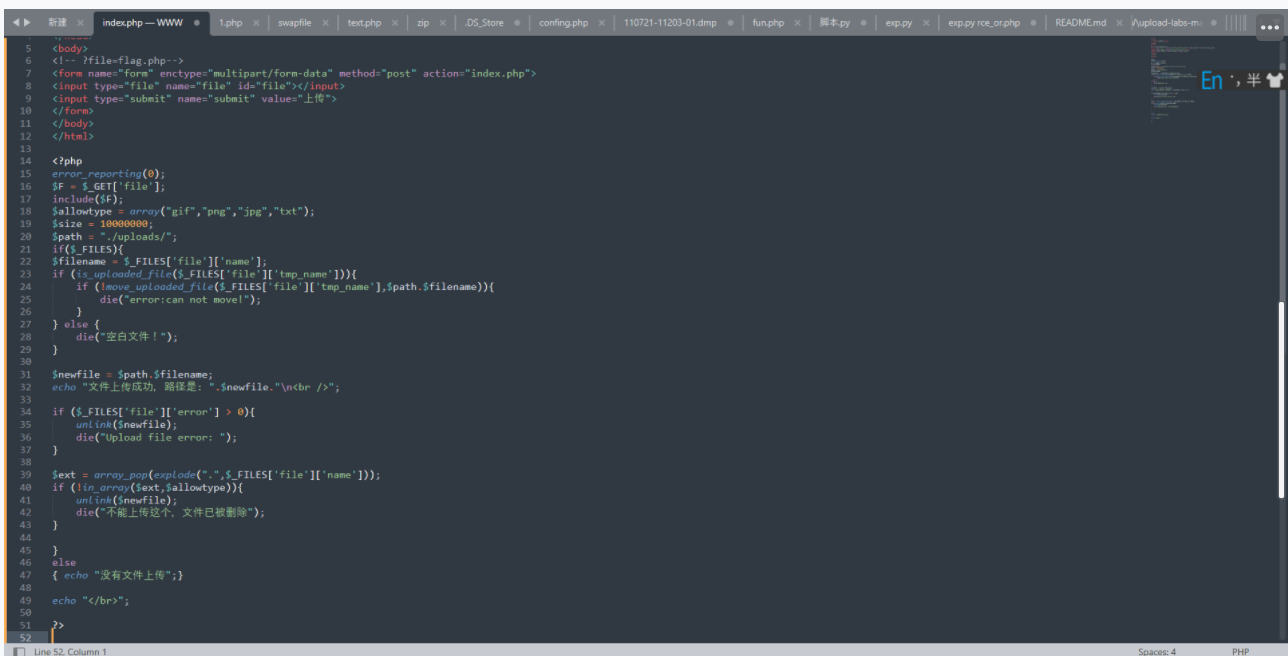The height and width of the screenshot is (656, 1288).
Task: Click the die("Upload file error: ") line
Action: tap(156, 437)
